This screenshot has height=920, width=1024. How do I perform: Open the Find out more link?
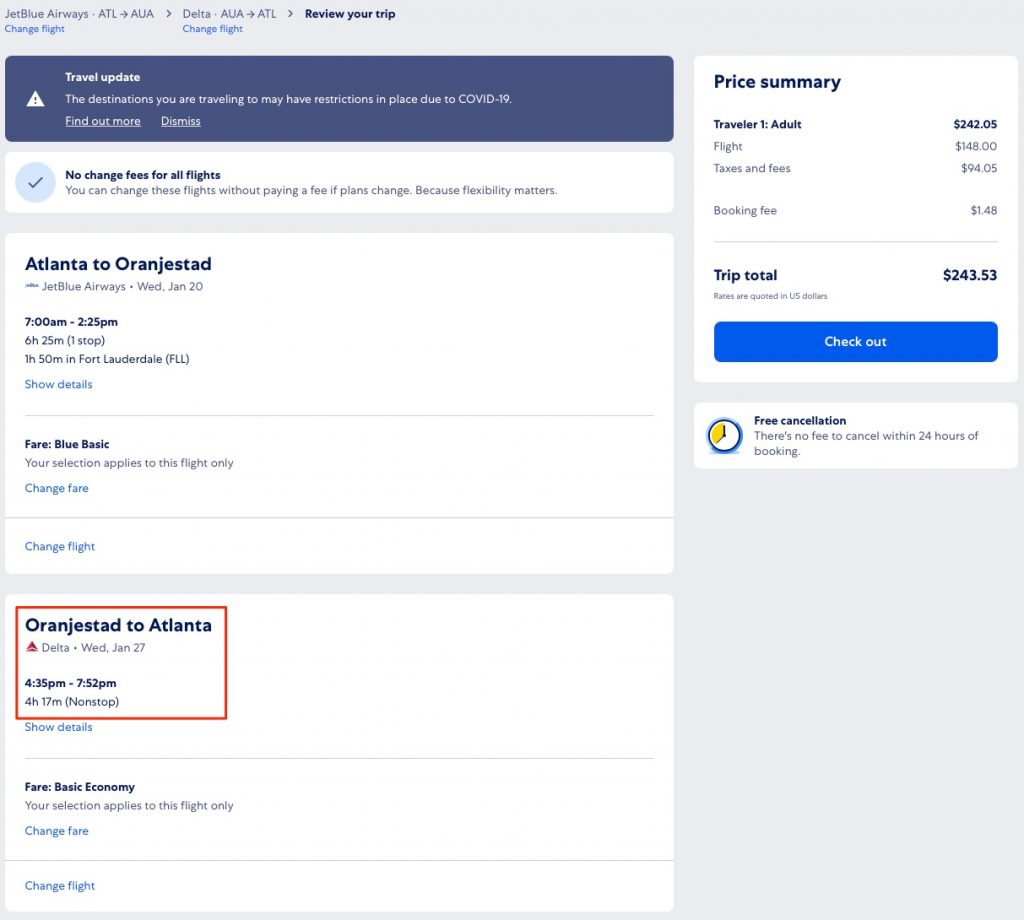click(x=103, y=121)
